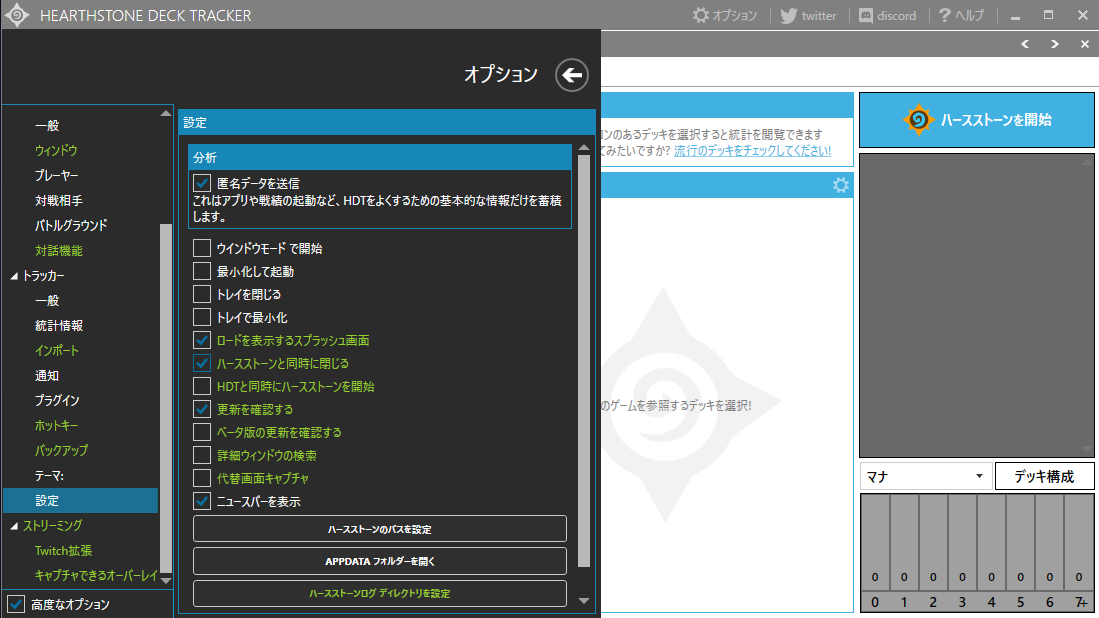Select 統計情報 in options sidebar
Viewport: 1099px width, 618px height.
(x=59, y=326)
